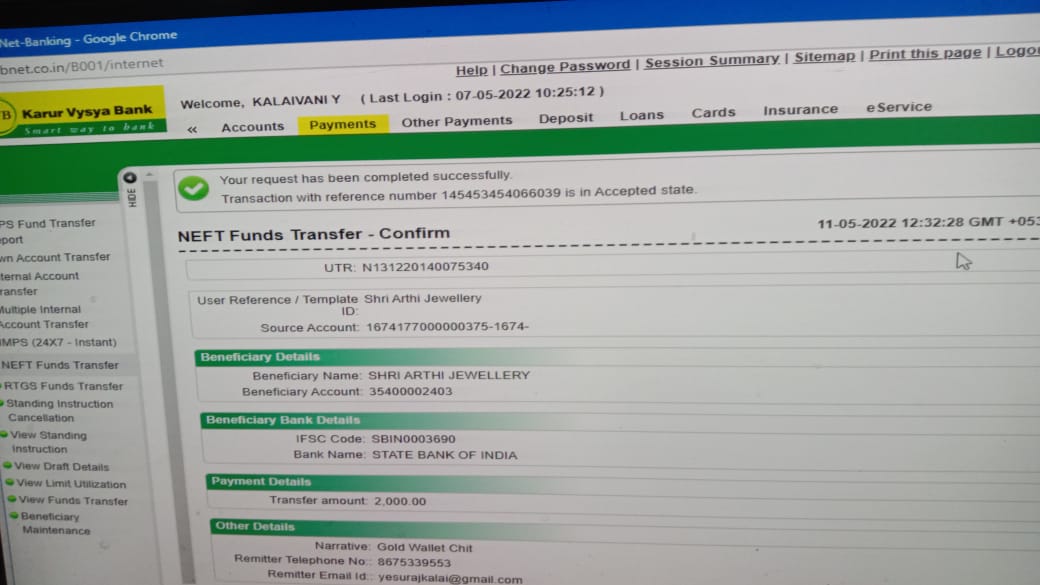Open the Accounts menu
1040x585 pixels.
253,127
